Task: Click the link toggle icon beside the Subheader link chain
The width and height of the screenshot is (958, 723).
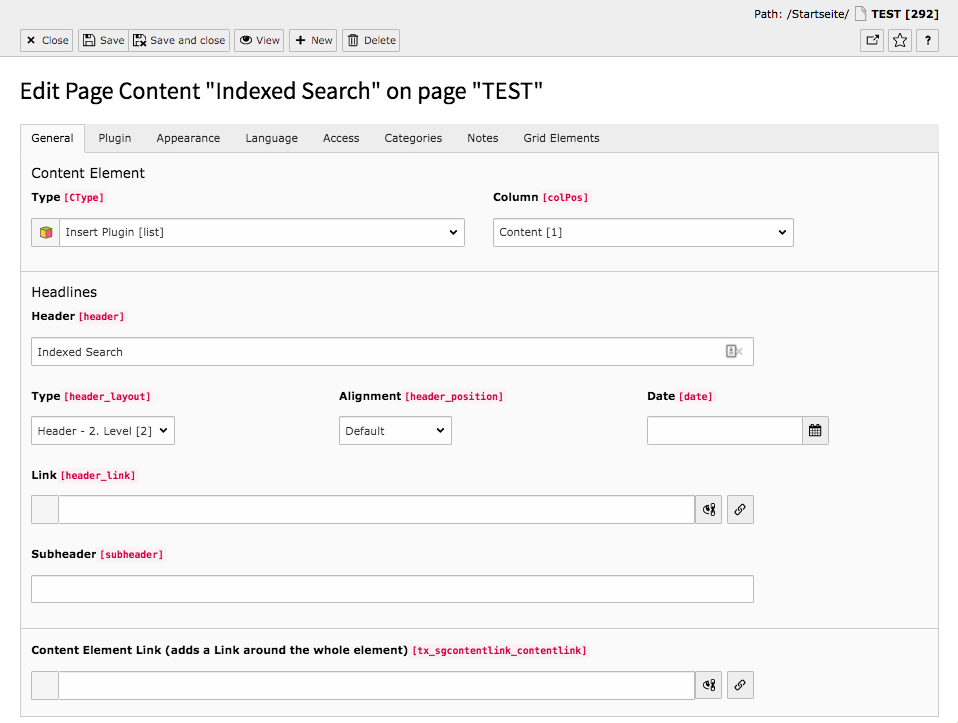Action: [x=708, y=509]
